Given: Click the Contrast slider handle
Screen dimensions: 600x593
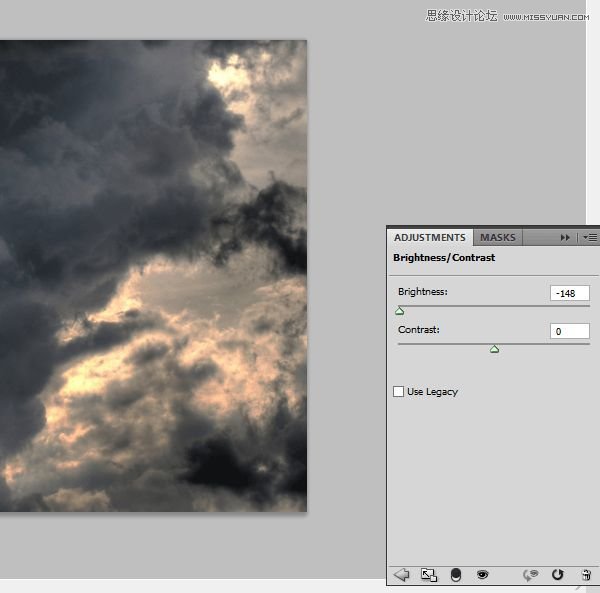Looking at the screenshot, I should tap(494, 349).
